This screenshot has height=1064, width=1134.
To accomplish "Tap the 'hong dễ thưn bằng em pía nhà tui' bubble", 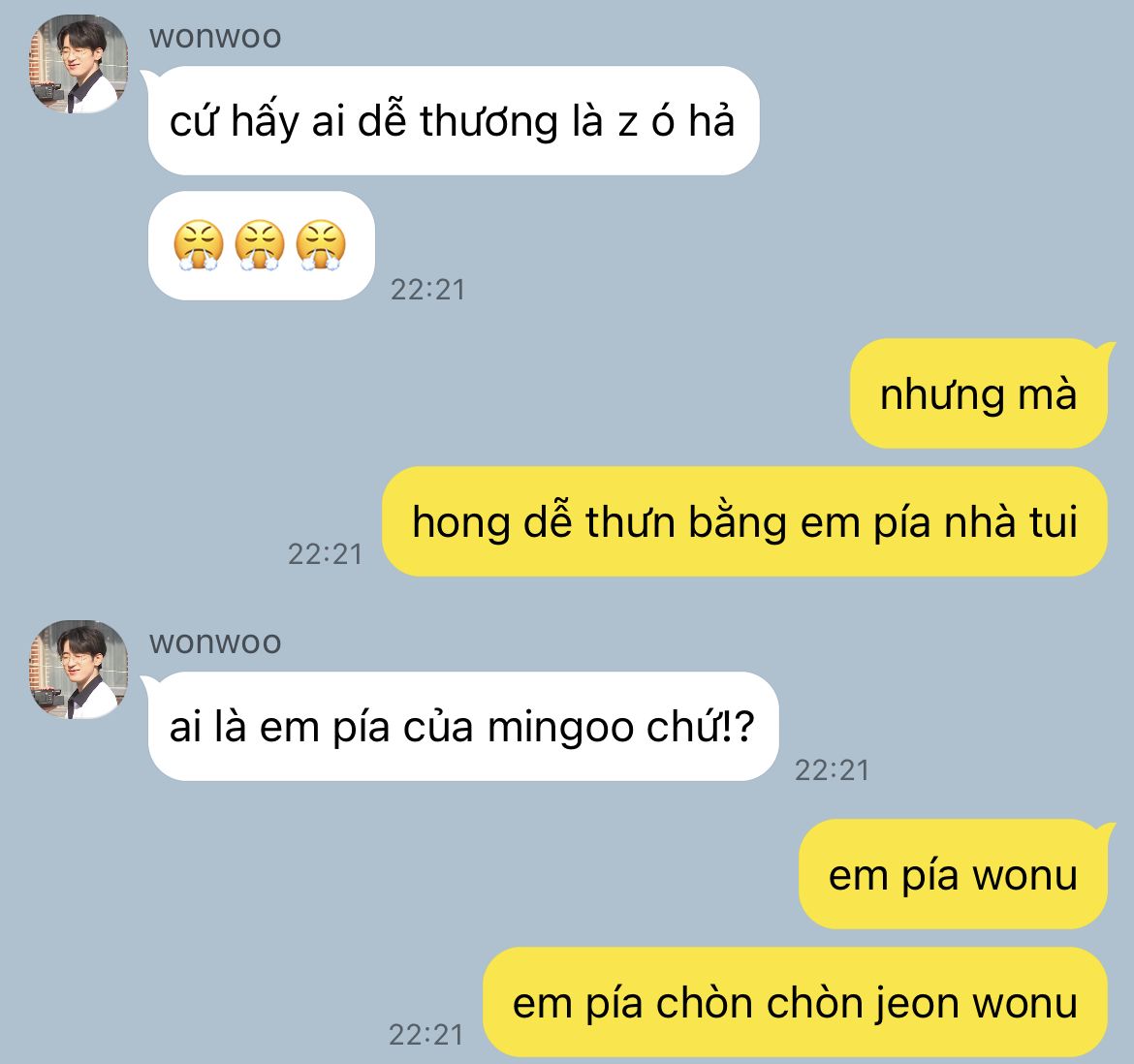I will pyautogui.click(x=745, y=521).
